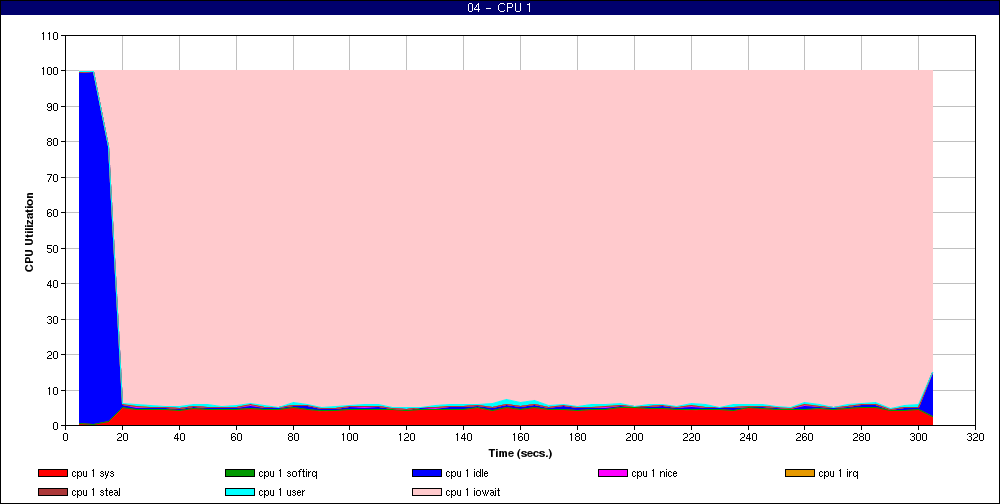
Task: Click the x-axis value 180
Action: click(577, 437)
